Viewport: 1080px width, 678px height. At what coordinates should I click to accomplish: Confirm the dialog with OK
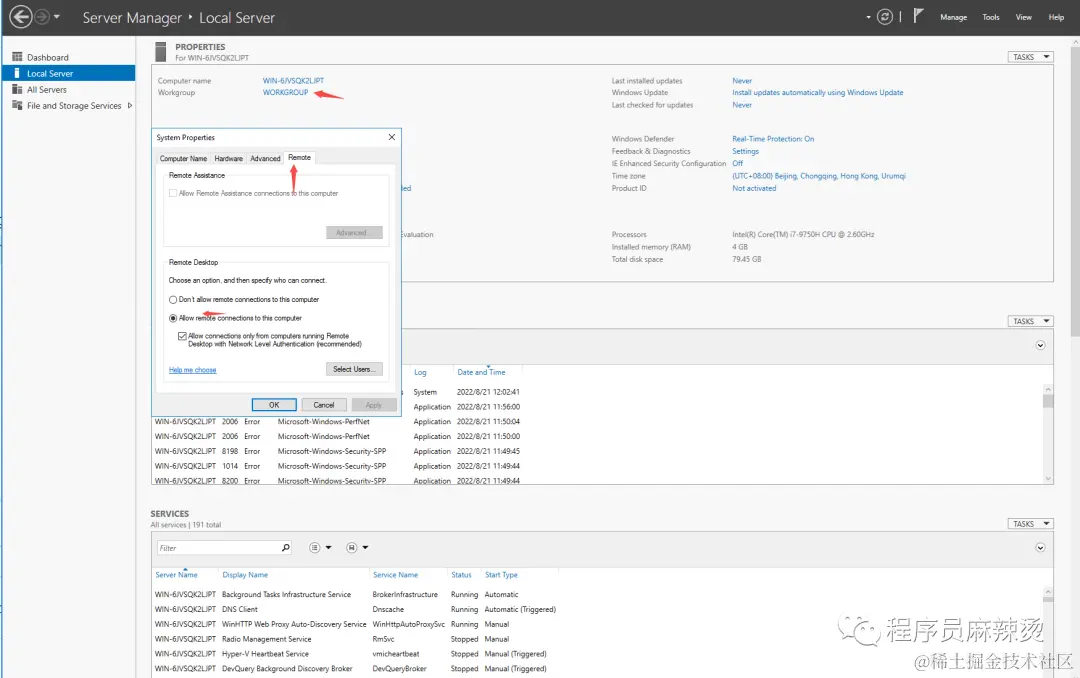point(274,405)
